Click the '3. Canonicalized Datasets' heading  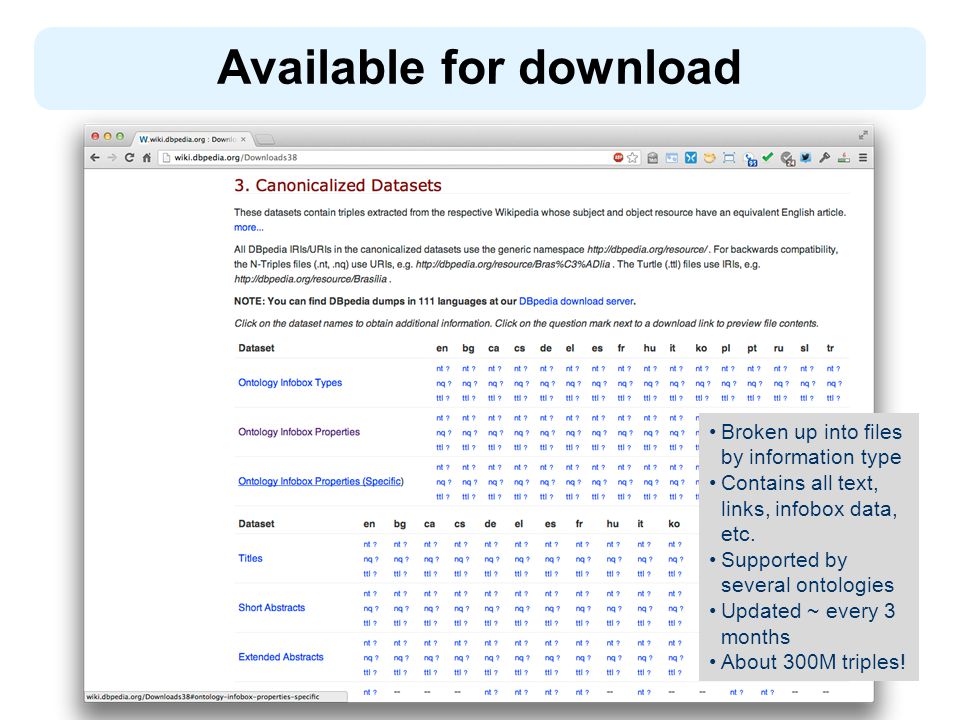point(338,186)
